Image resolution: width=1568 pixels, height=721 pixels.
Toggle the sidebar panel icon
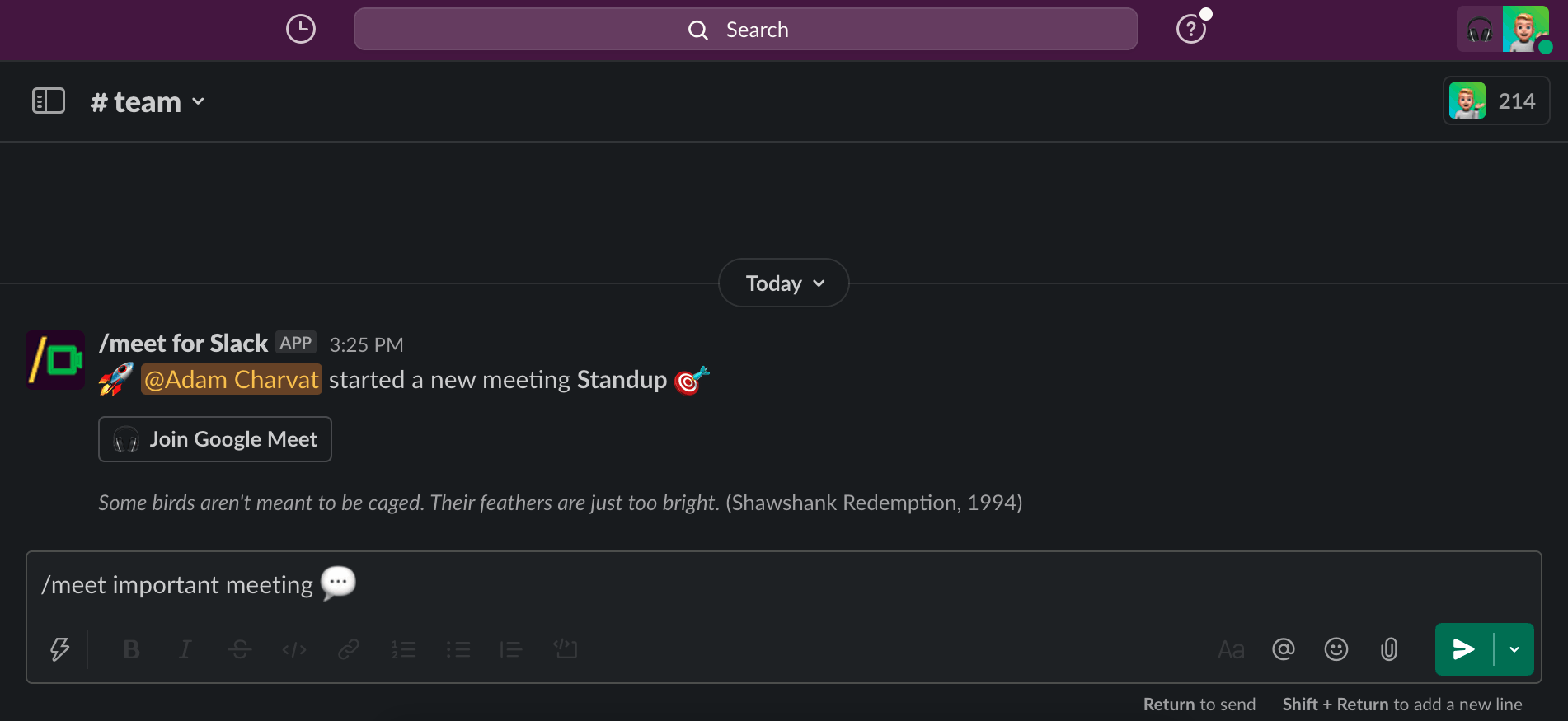coord(49,101)
